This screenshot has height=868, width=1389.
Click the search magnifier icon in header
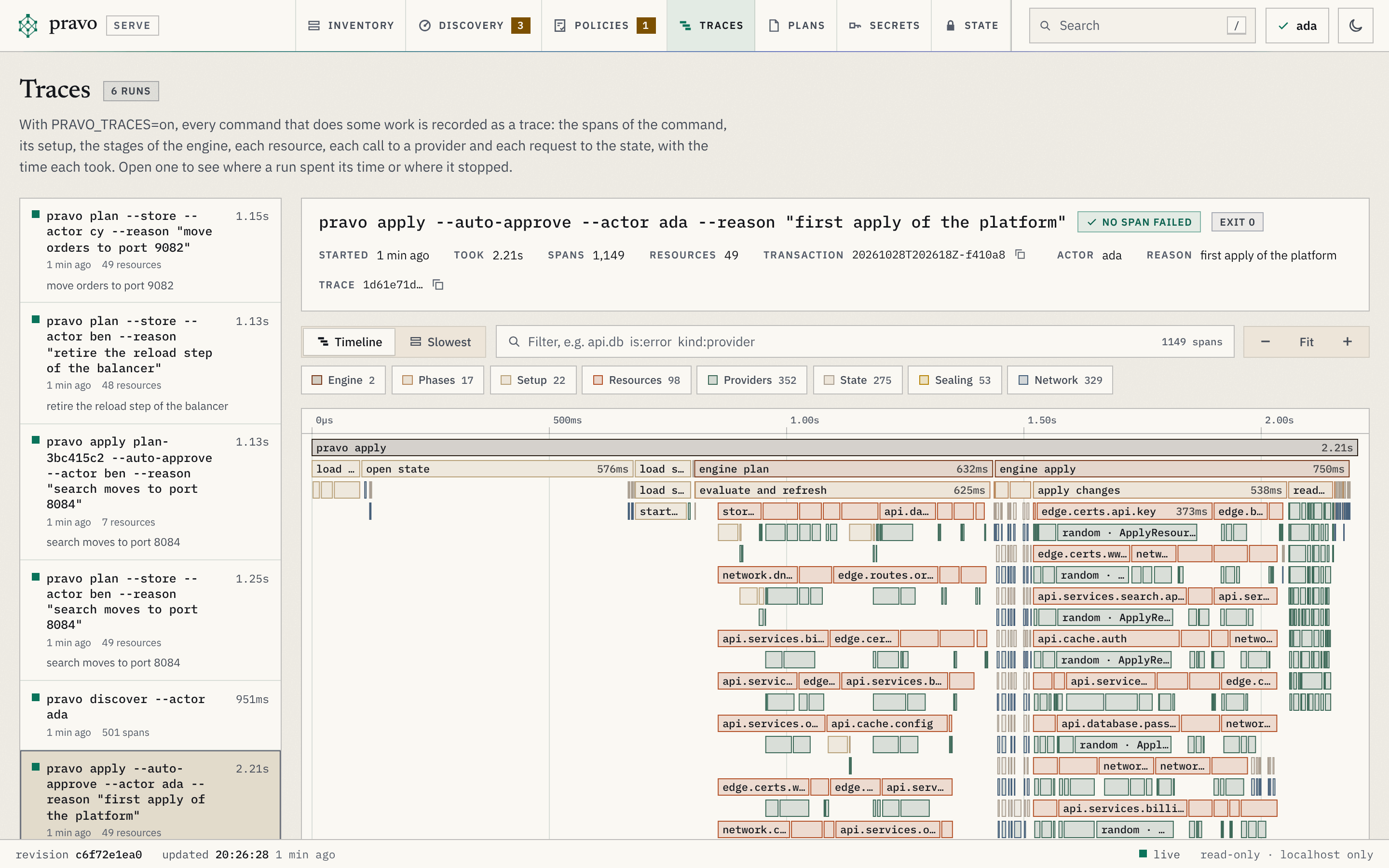[1045, 25]
